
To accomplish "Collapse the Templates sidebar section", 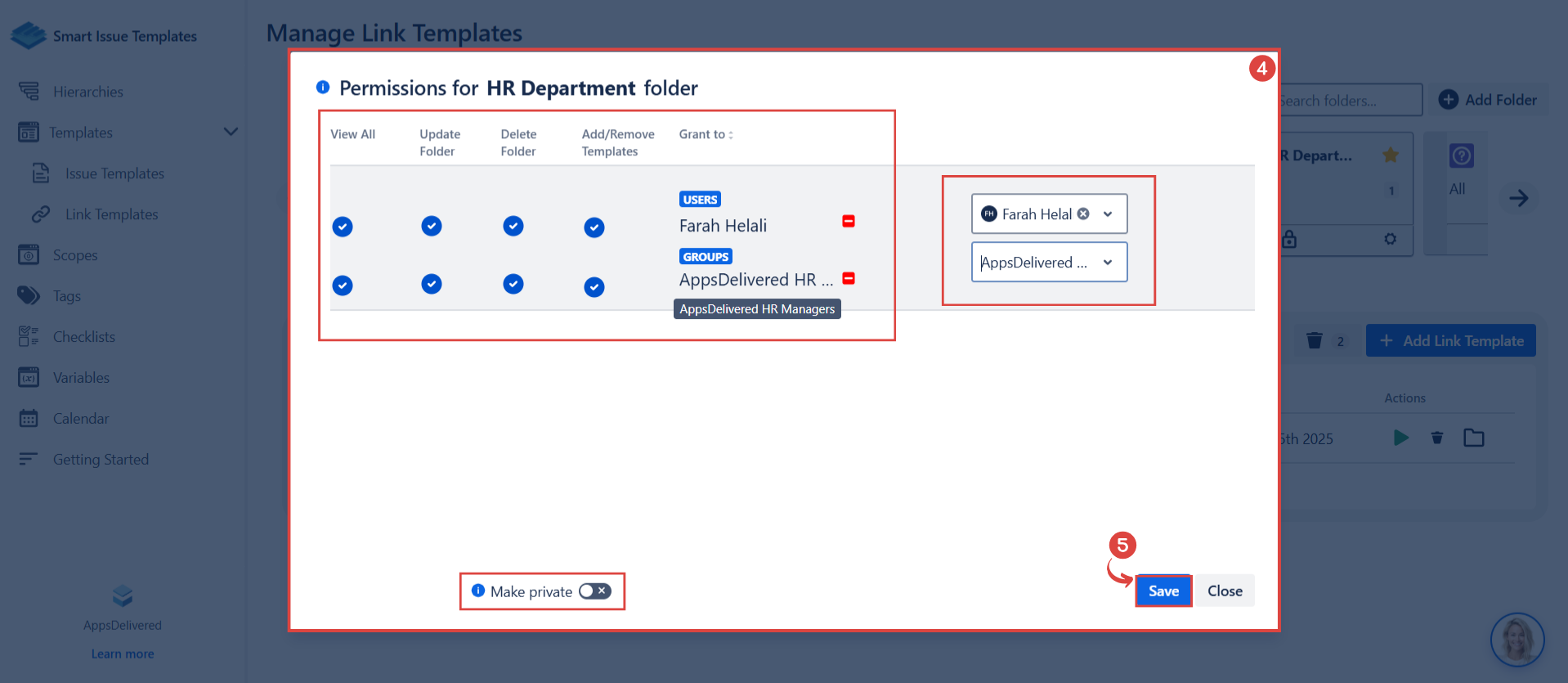I will 231,132.
